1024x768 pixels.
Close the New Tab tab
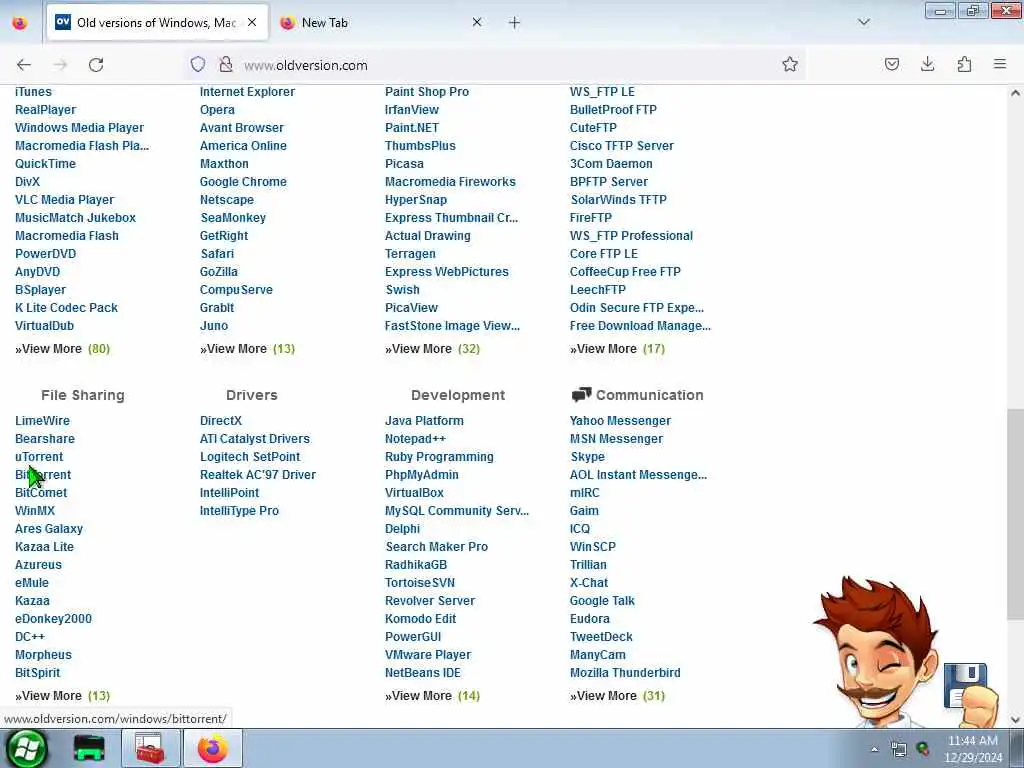point(477,22)
